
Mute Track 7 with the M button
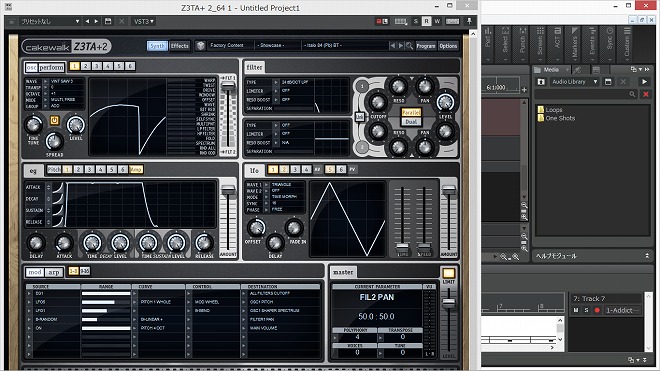click(x=576, y=310)
